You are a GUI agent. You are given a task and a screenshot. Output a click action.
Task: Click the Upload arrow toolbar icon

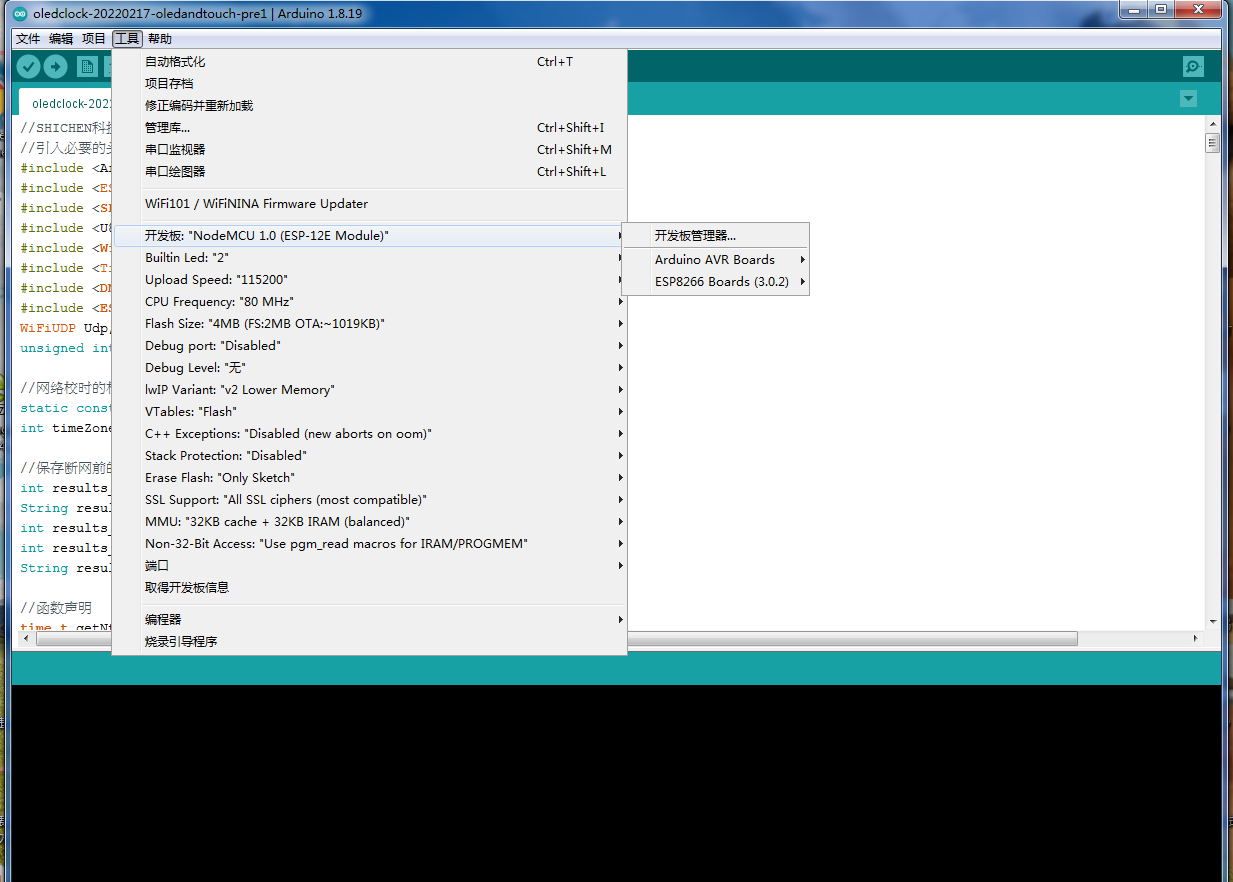click(56, 67)
